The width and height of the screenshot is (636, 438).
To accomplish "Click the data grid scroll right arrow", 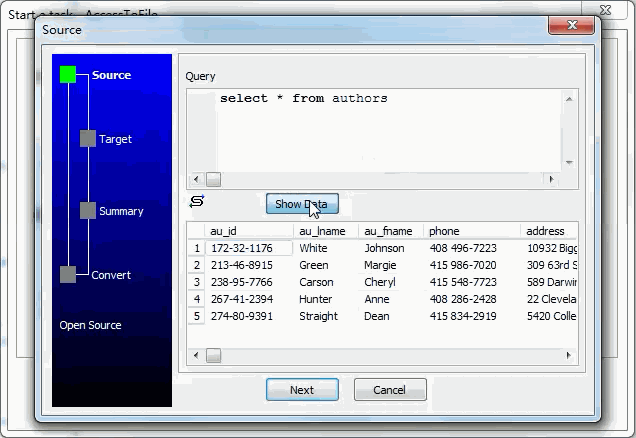I will click(x=568, y=356).
